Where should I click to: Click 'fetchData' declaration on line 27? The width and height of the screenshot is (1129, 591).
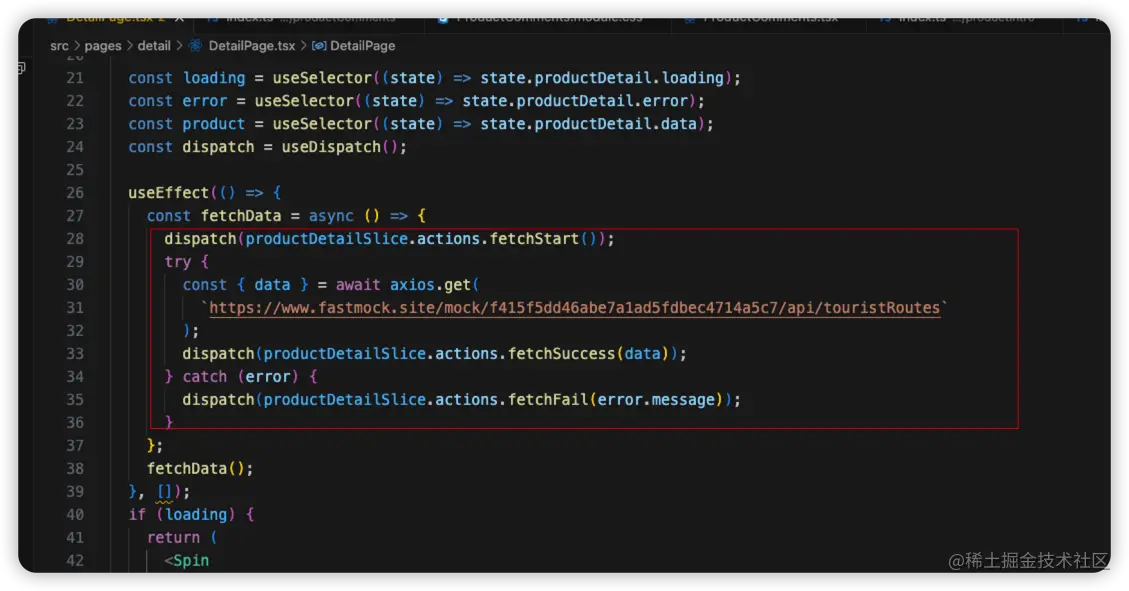[241, 216]
